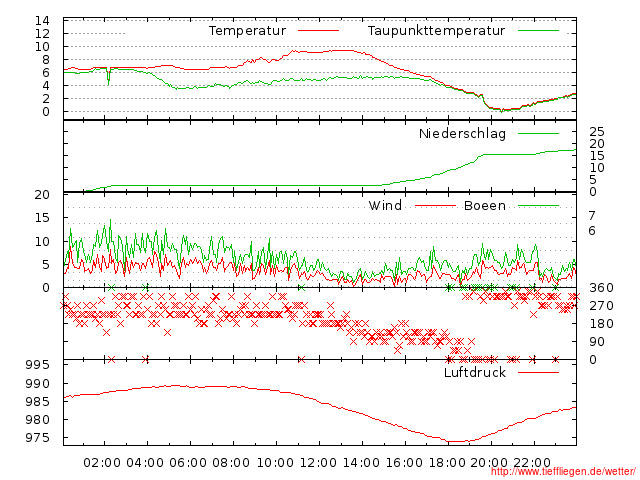Screen dimensions: 640x480
Task: Click the 16:00 time axis label
Action: [x=404, y=463]
